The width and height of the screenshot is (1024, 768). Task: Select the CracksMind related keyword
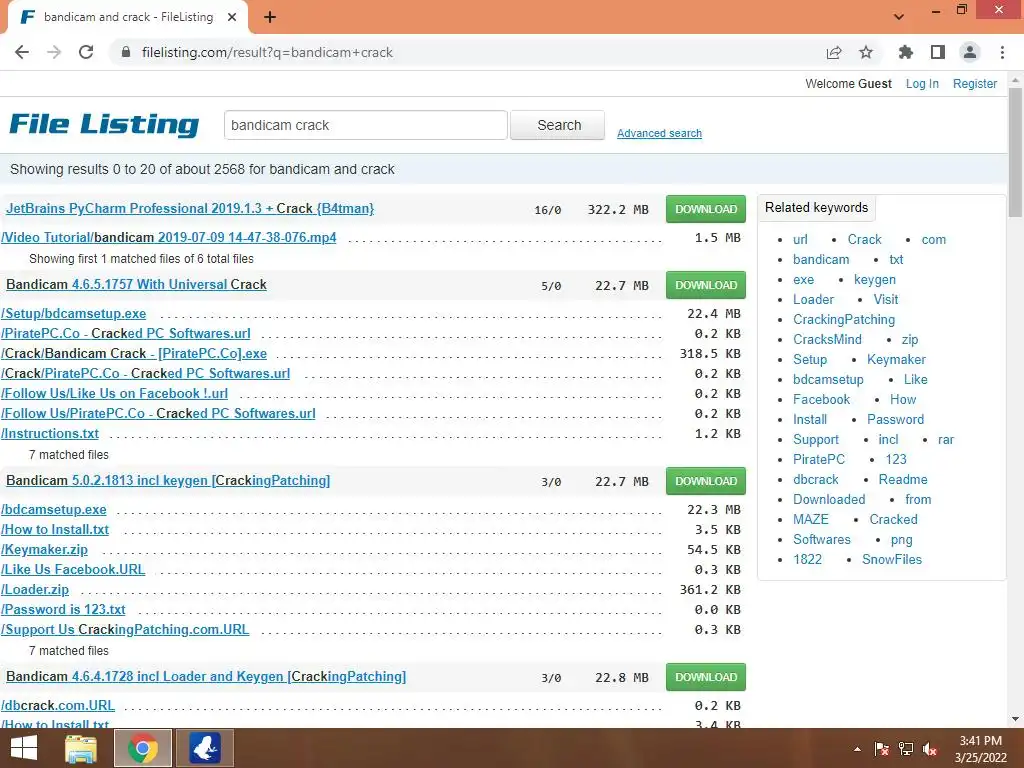coord(827,340)
